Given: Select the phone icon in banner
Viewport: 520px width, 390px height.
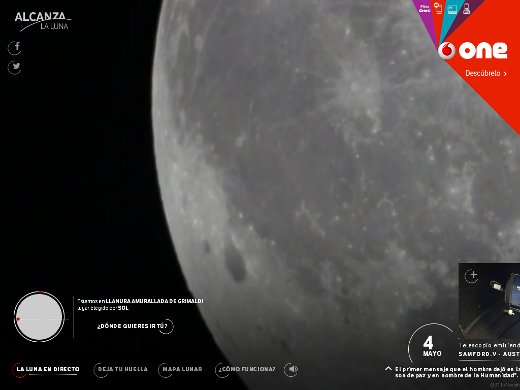Looking at the screenshot, I should (x=438, y=8).
